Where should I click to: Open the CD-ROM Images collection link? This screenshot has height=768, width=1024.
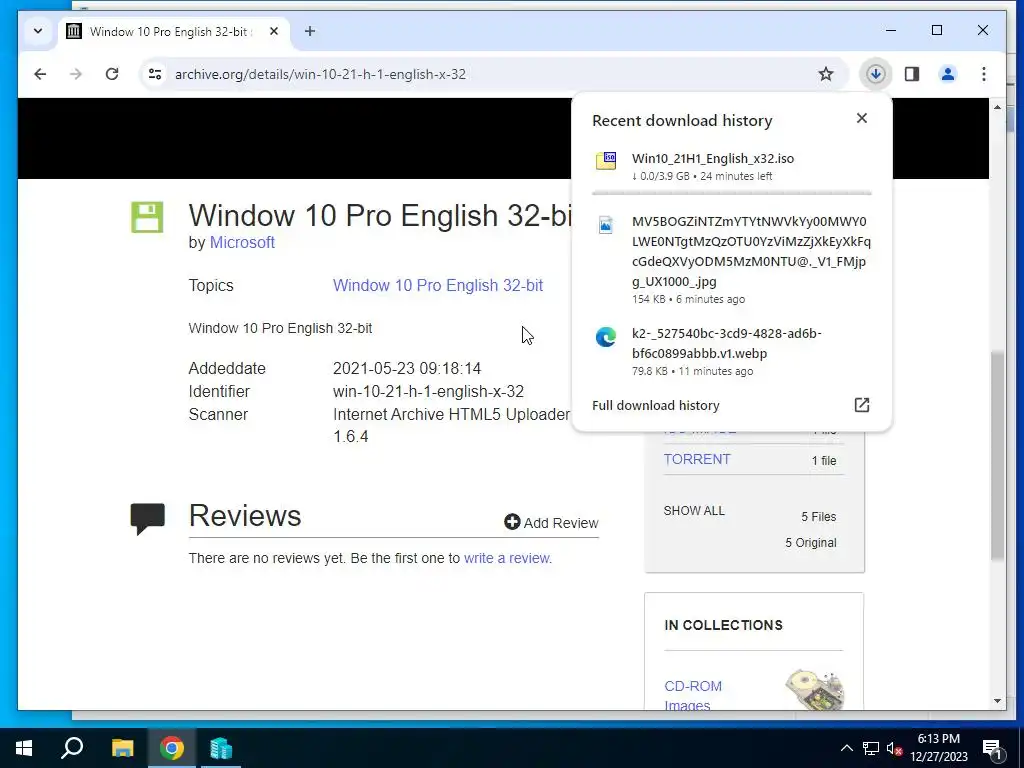point(693,696)
